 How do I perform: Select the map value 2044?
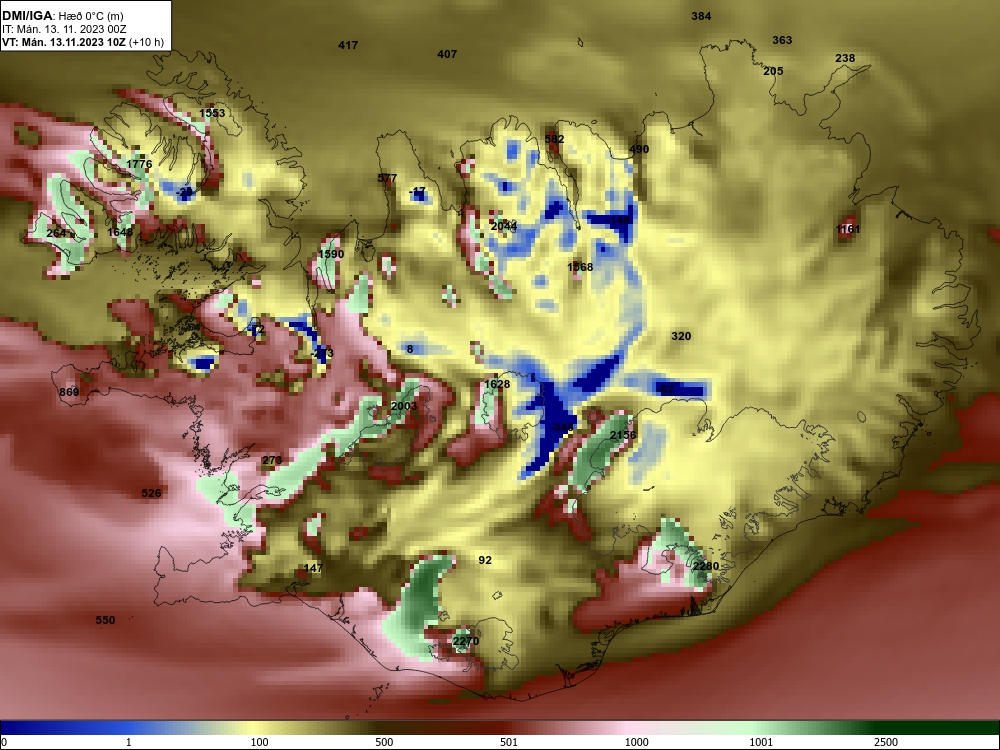point(504,226)
